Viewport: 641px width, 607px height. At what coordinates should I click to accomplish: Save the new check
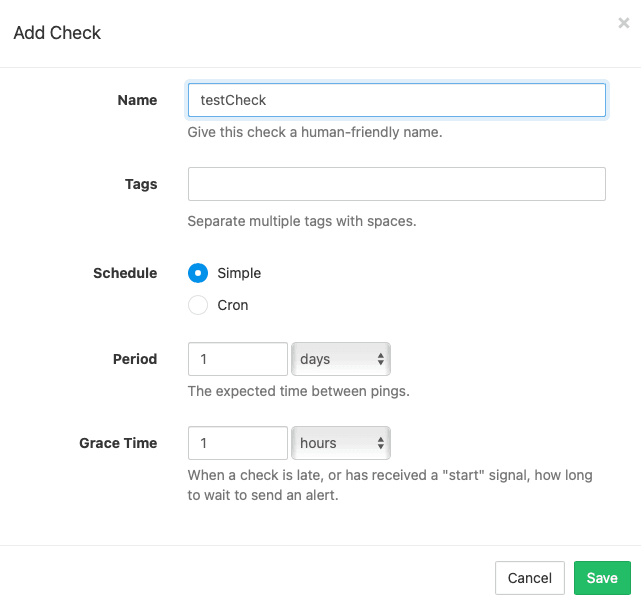click(x=602, y=578)
